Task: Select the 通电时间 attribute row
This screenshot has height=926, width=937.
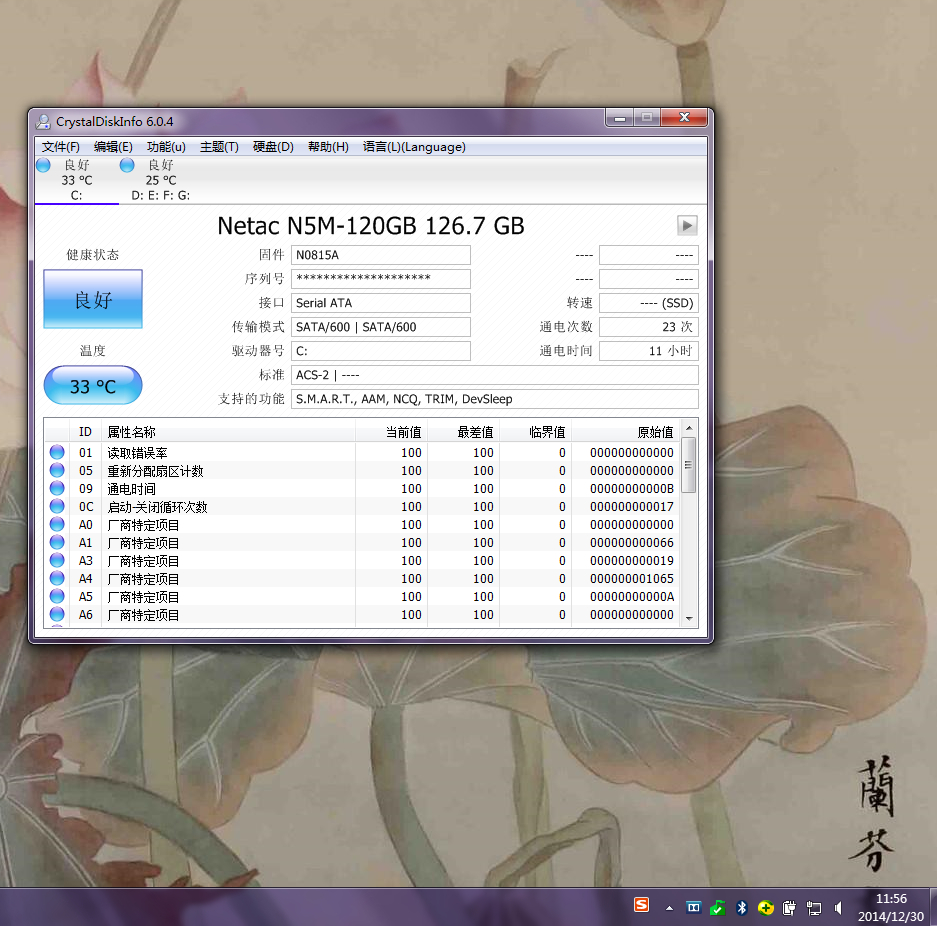Action: click(363, 488)
